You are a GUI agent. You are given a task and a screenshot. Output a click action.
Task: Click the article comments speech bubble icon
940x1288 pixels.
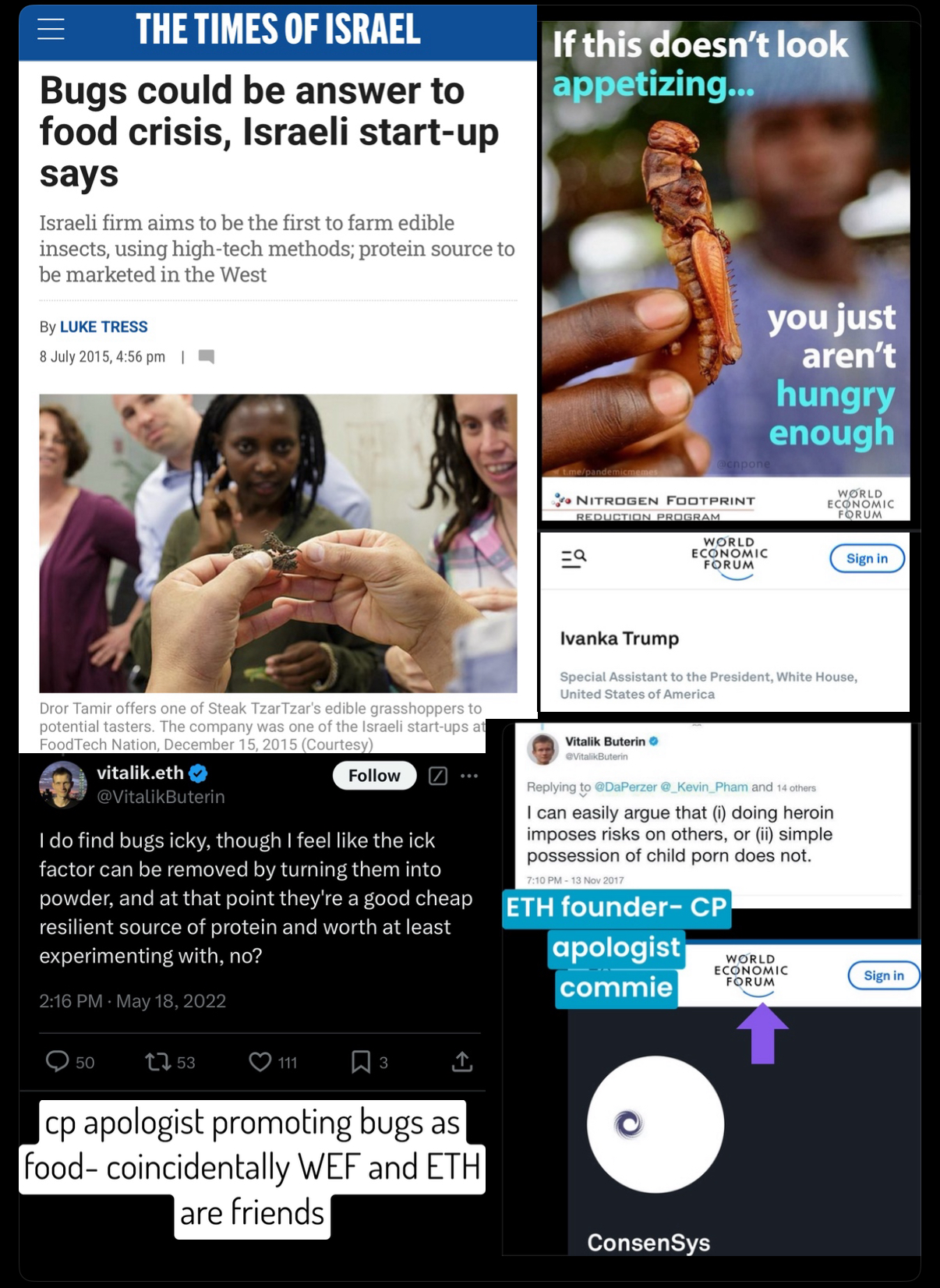207,356
